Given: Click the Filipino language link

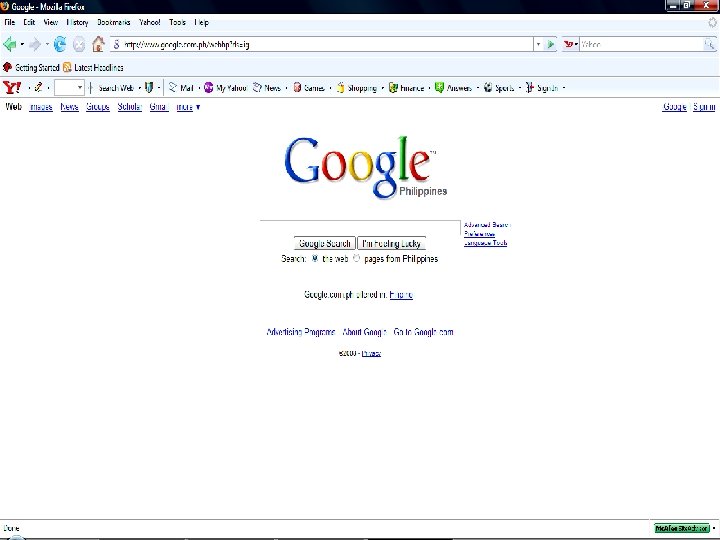Looking at the screenshot, I should [x=401, y=295].
